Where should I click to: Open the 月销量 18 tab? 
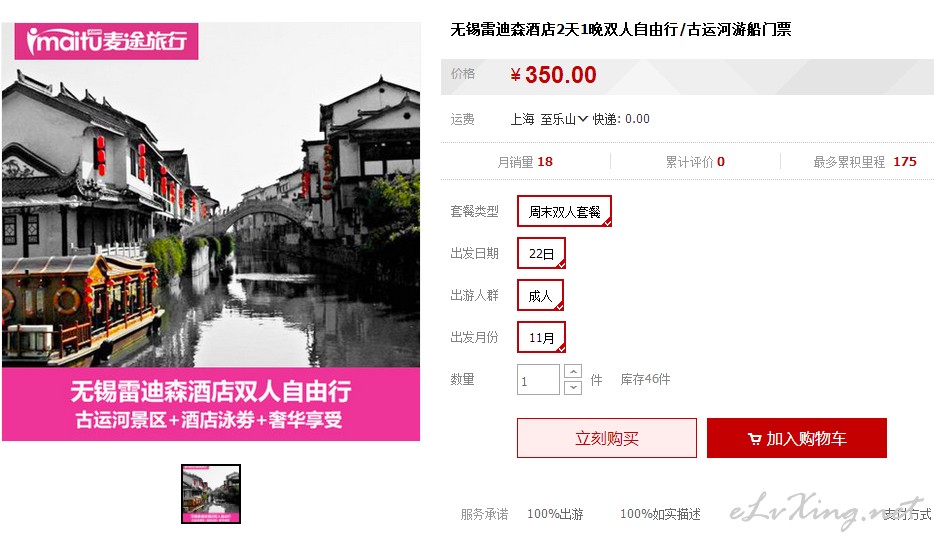[525, 161]
